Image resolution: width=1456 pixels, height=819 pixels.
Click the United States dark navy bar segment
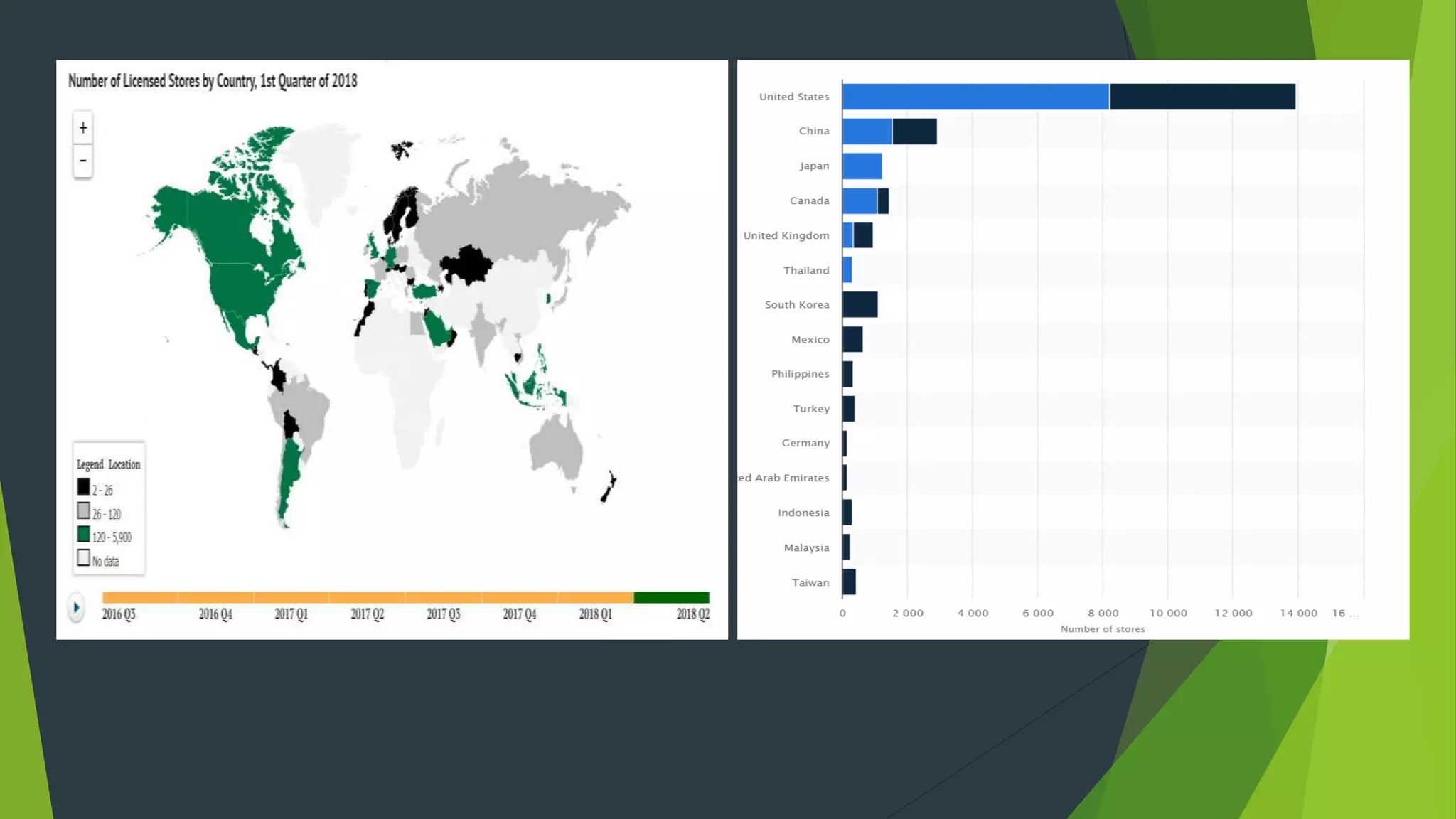[x=1201, y=97]
